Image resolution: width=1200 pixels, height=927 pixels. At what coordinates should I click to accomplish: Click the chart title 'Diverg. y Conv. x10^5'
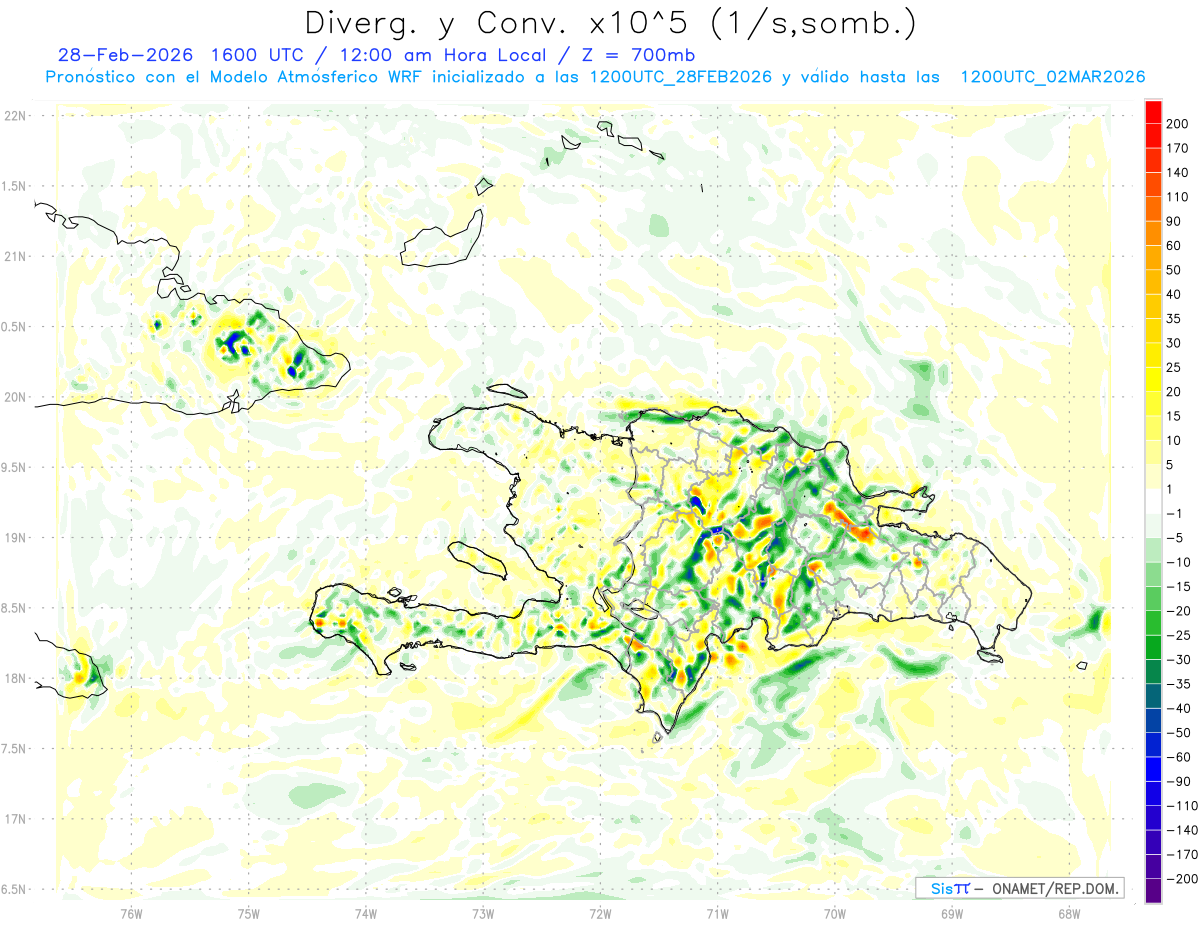pos(500,23)
